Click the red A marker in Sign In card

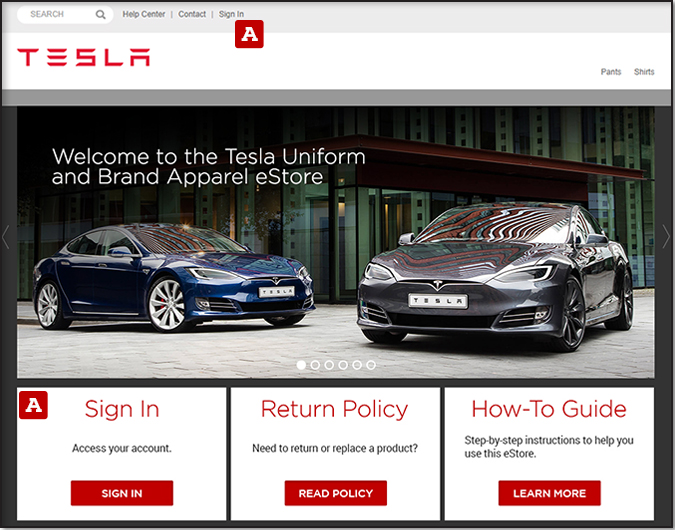tap(33, 405)
